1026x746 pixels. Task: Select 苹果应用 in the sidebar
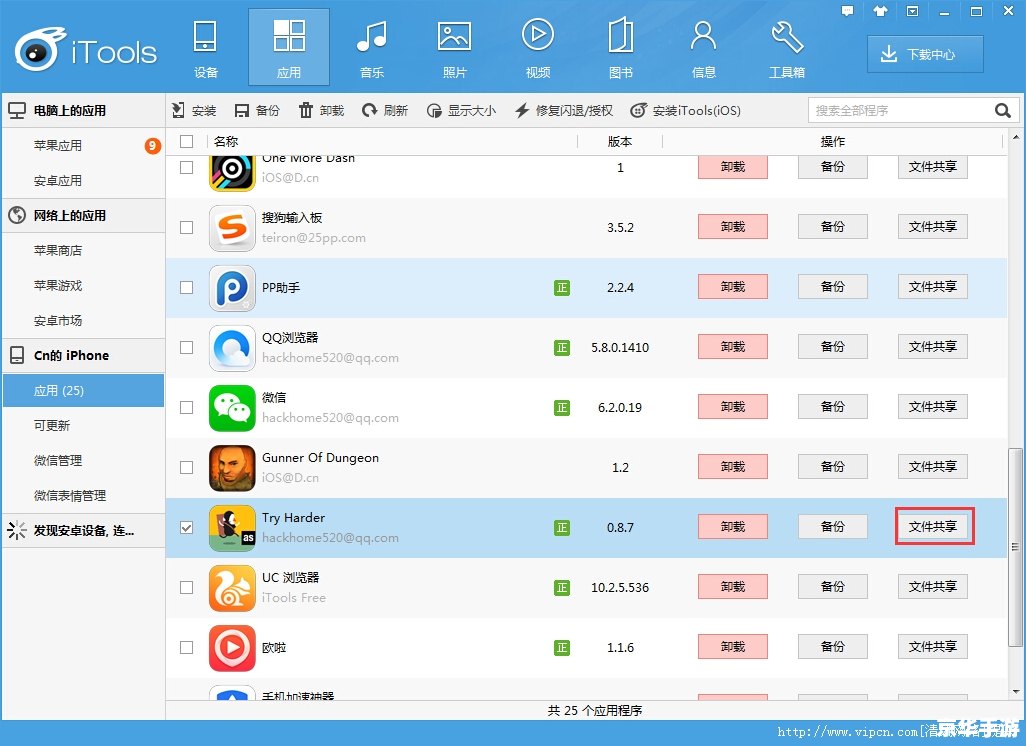pos(83,145)
